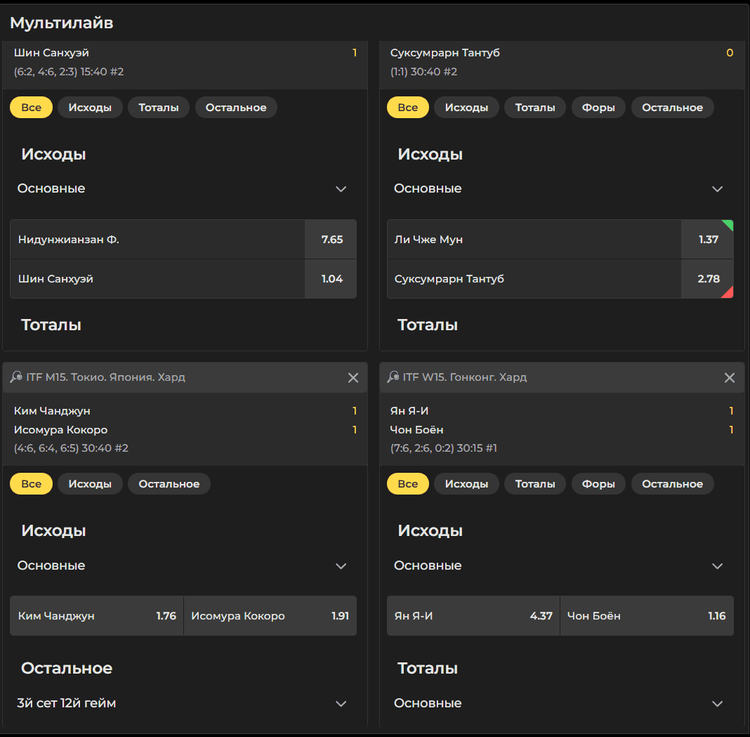This screenshot has height=737, width=750.
Task: Collapse Основные outcomes in Ли Чже Мун panel
Action: (717, 189)
